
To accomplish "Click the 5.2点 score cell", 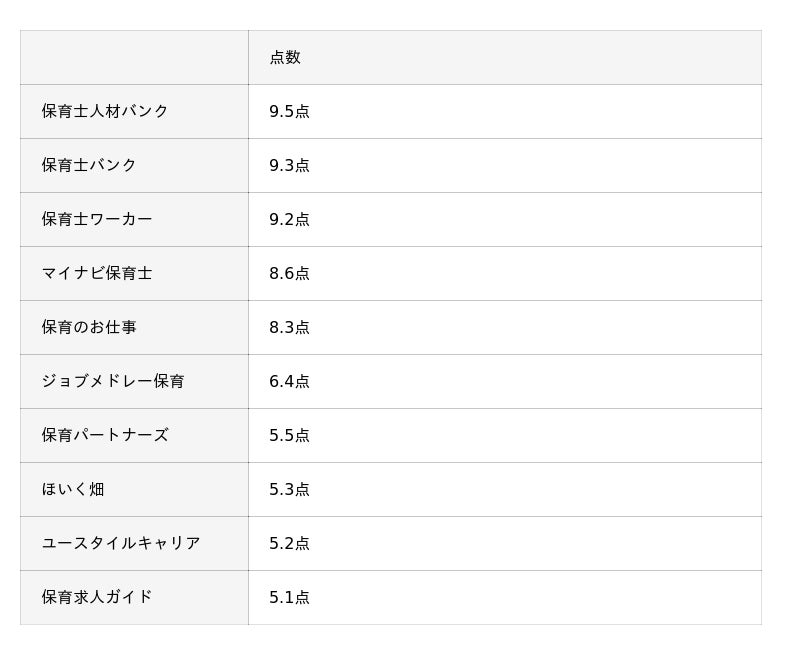I will pyautogui.click(x=289, y=544).
